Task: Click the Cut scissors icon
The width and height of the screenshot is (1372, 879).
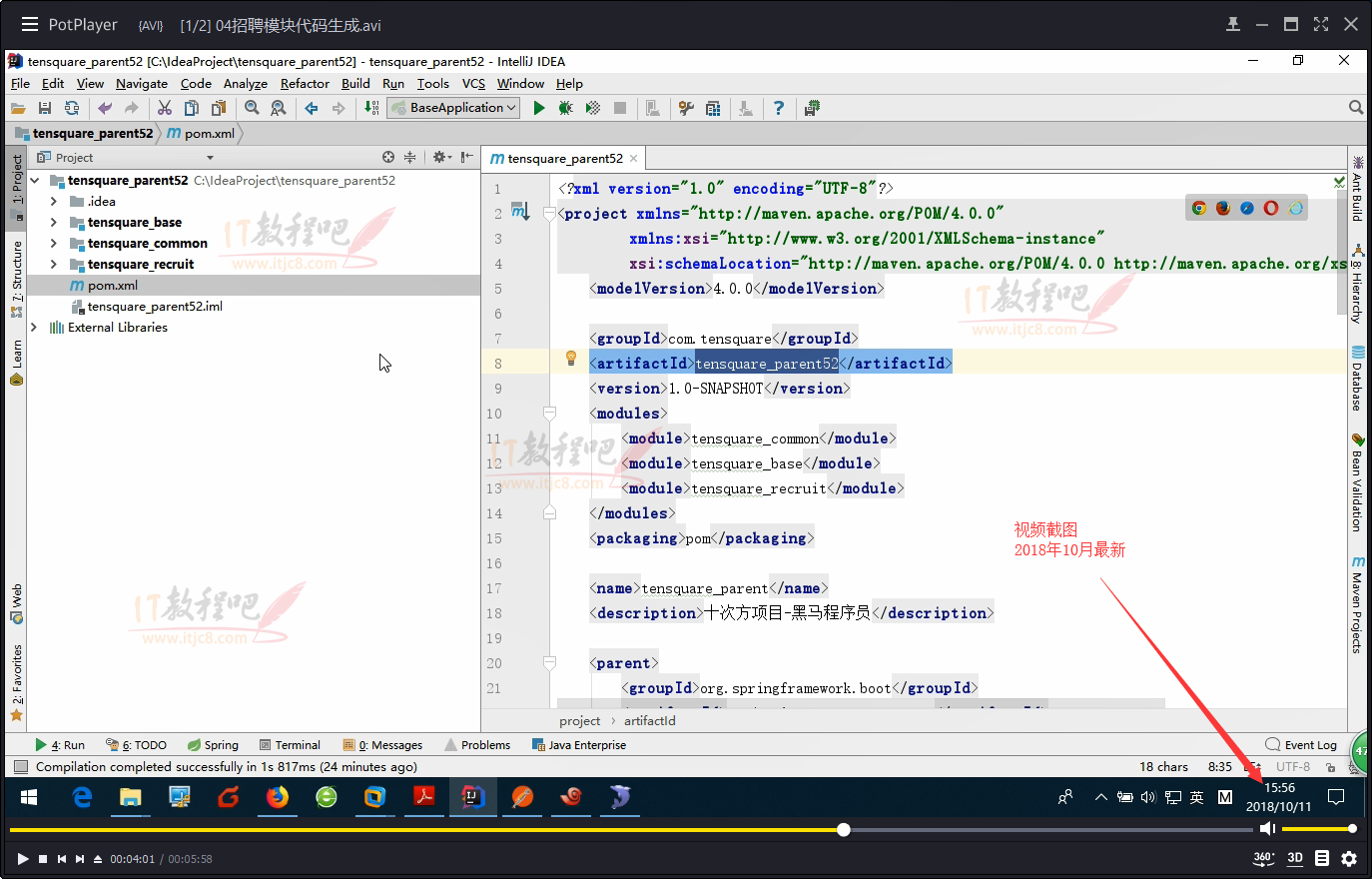Action: (x=165, y=108)
